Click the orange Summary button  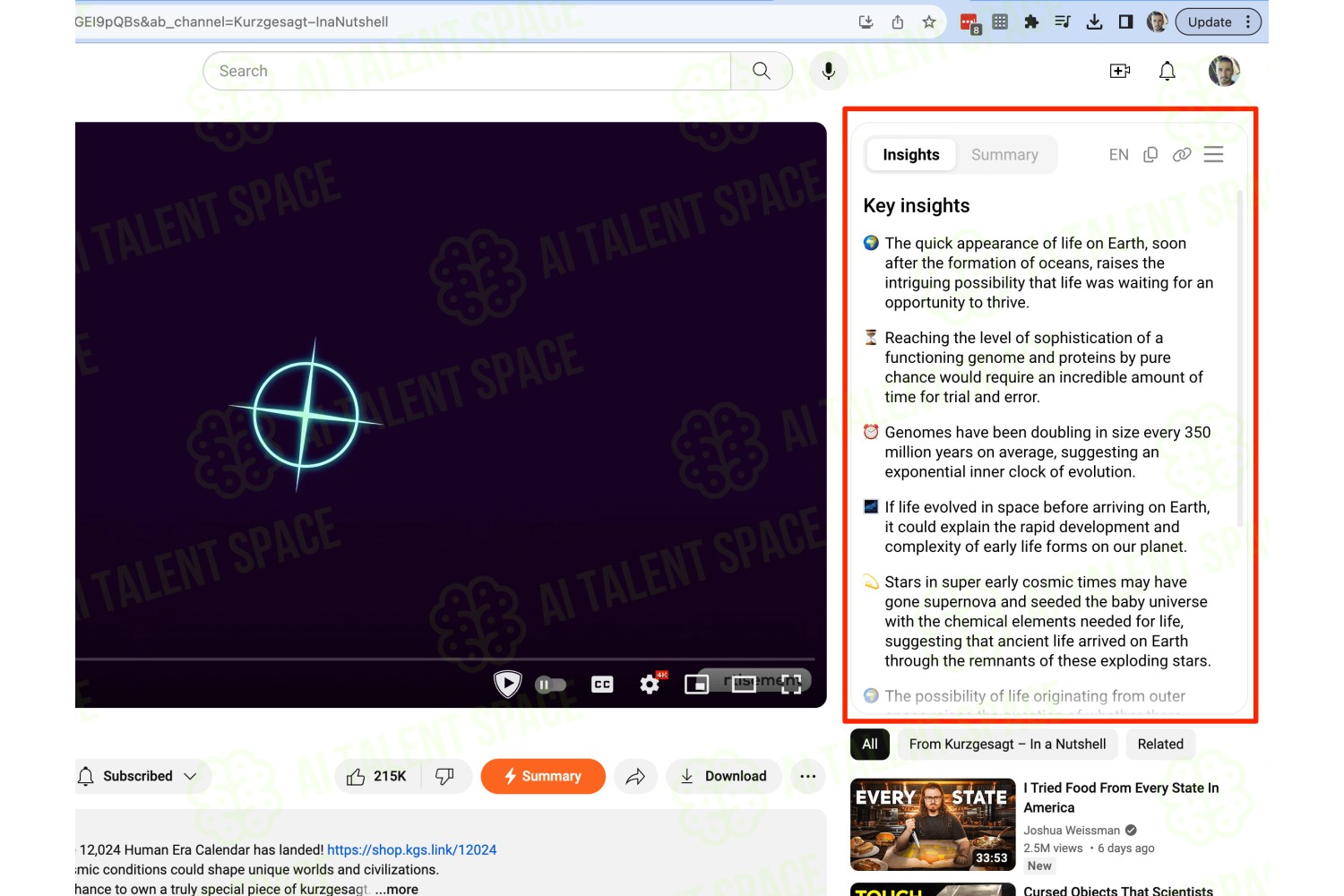click(543, 776)
